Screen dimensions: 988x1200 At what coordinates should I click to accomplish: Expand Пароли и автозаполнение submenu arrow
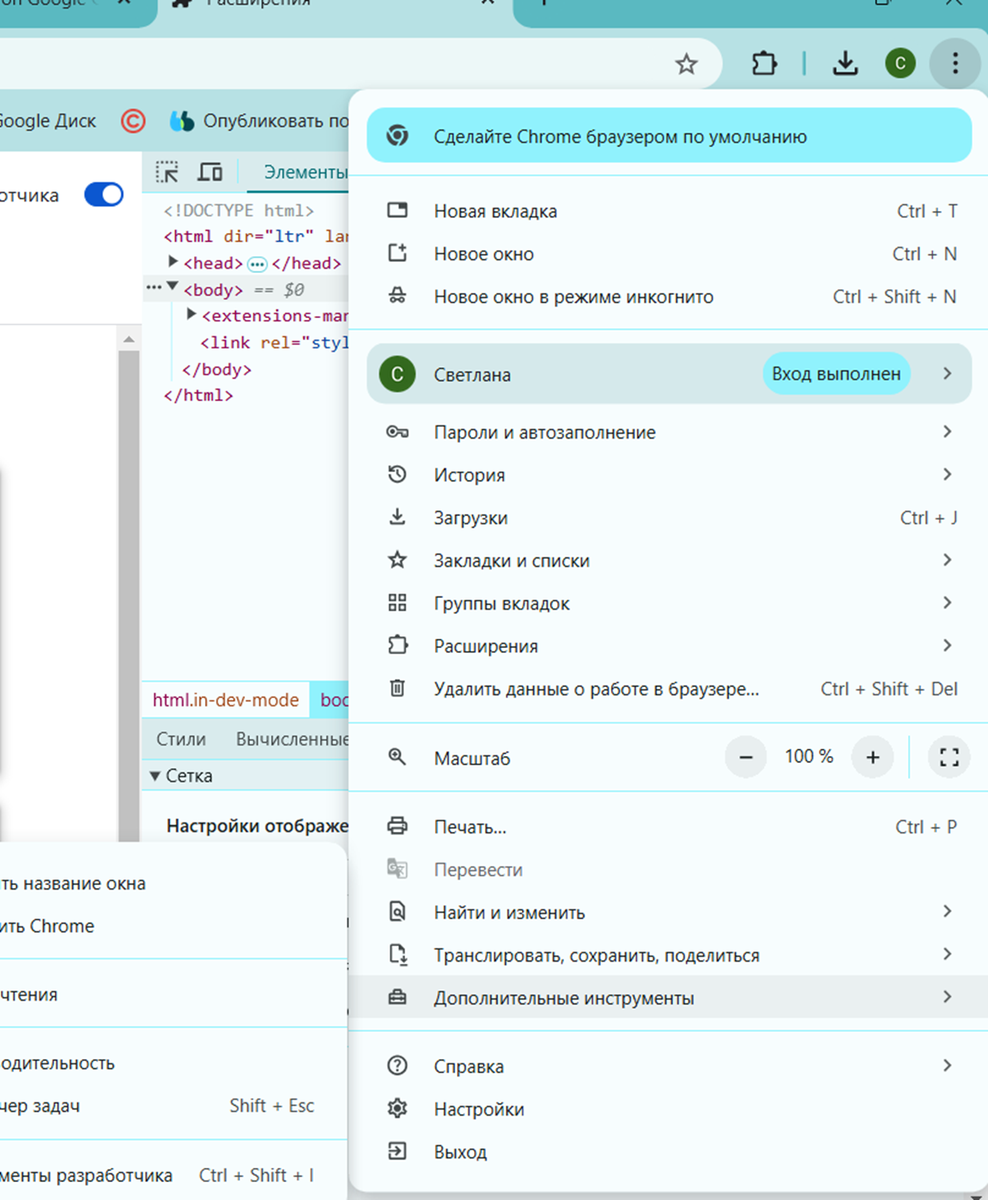(x=947, y=432)
